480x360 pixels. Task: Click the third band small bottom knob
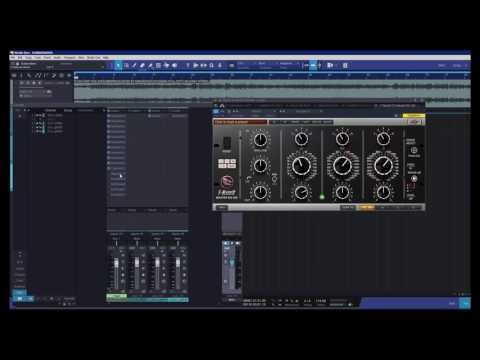pos(342,192)
